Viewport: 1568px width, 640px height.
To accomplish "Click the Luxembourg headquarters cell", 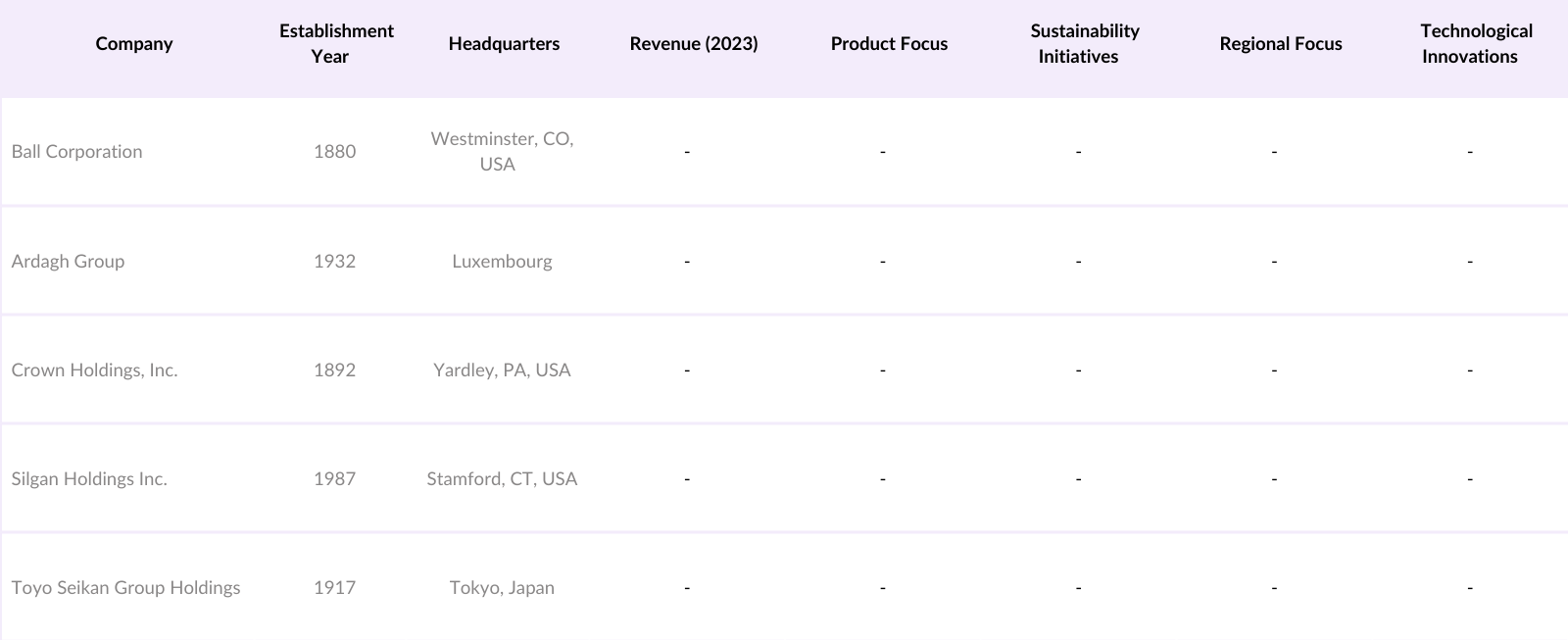I will pos(502,262).
